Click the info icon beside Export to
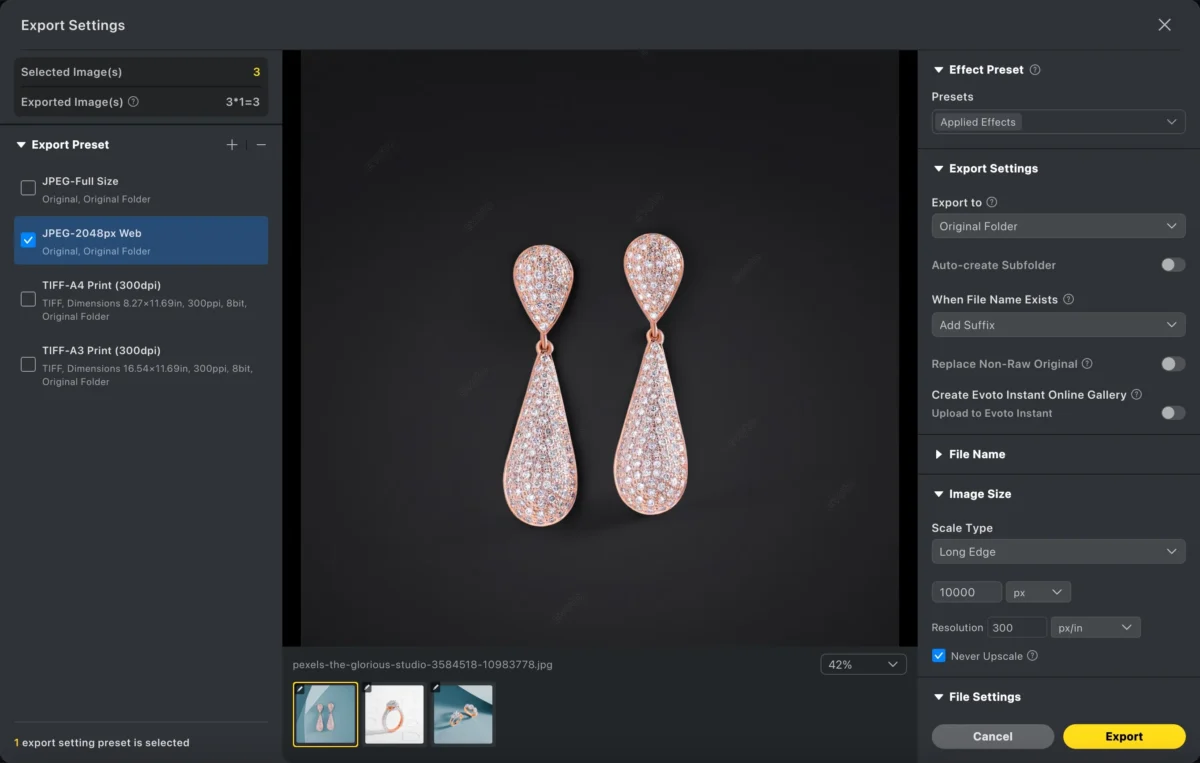1200x763 pixels. [992, 202]
